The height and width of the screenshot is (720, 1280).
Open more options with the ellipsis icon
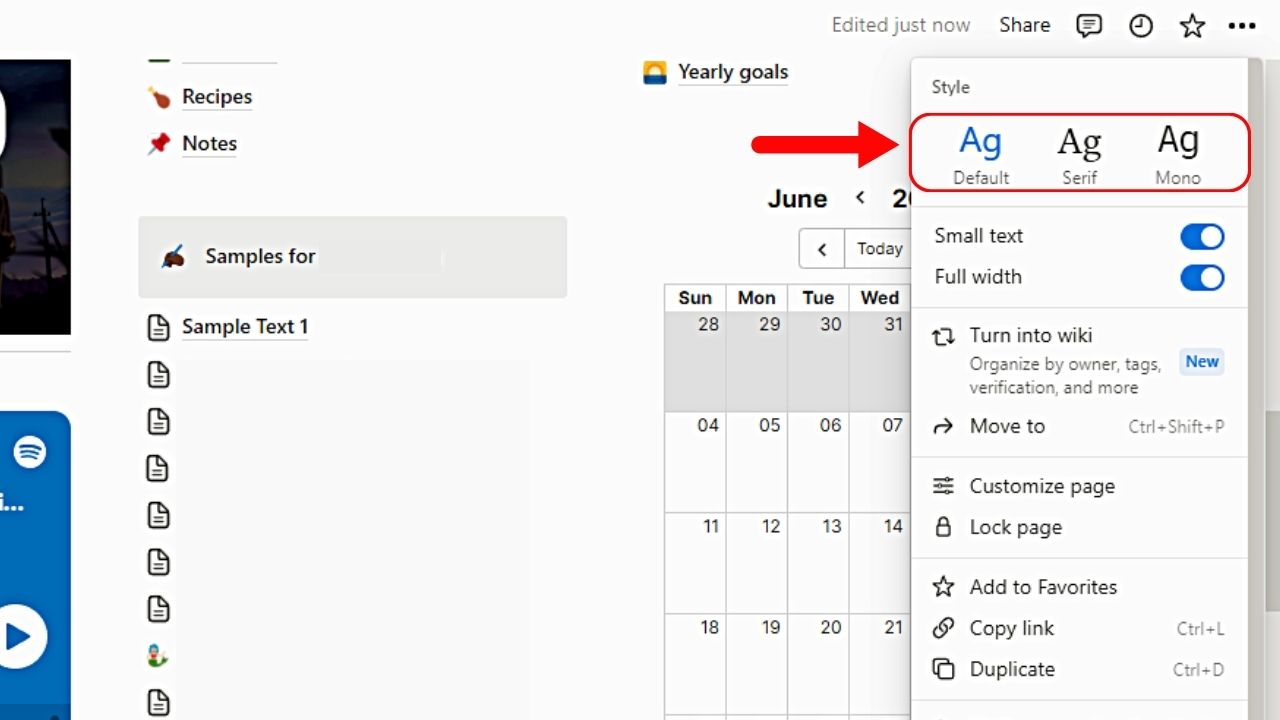(x=1242, y=25)
